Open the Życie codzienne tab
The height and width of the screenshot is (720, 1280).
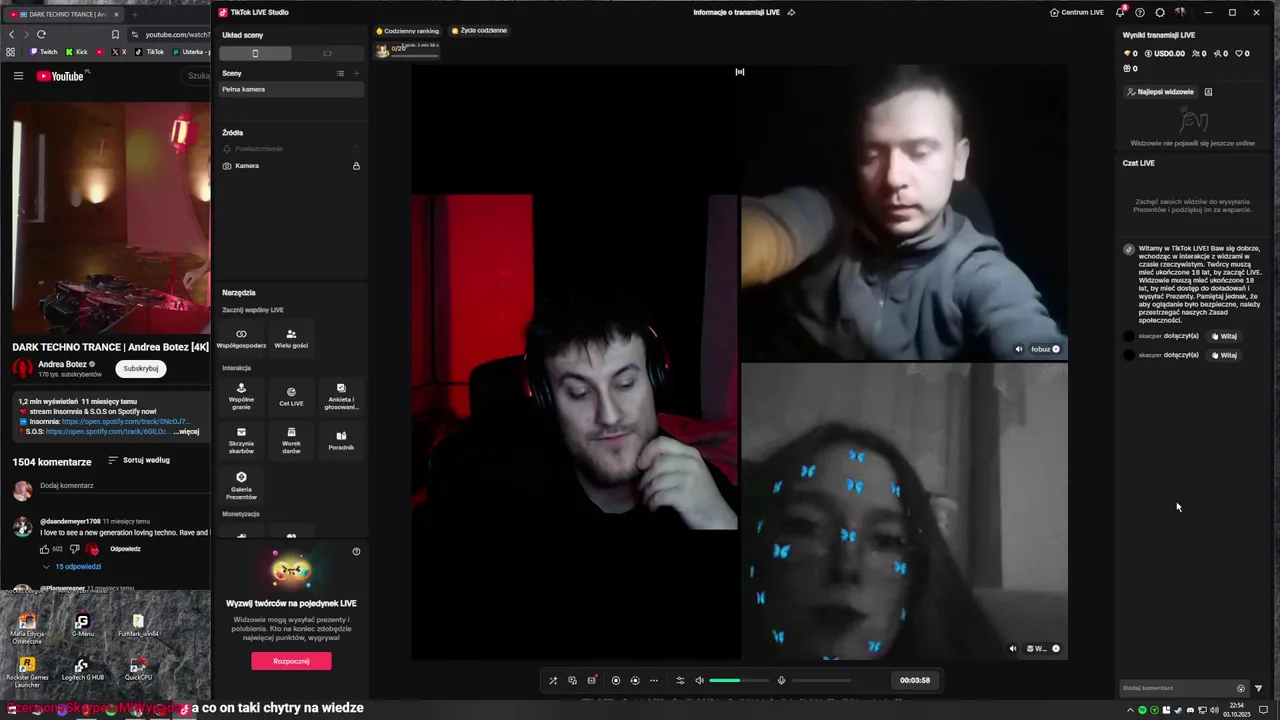[x=479, y=31]
